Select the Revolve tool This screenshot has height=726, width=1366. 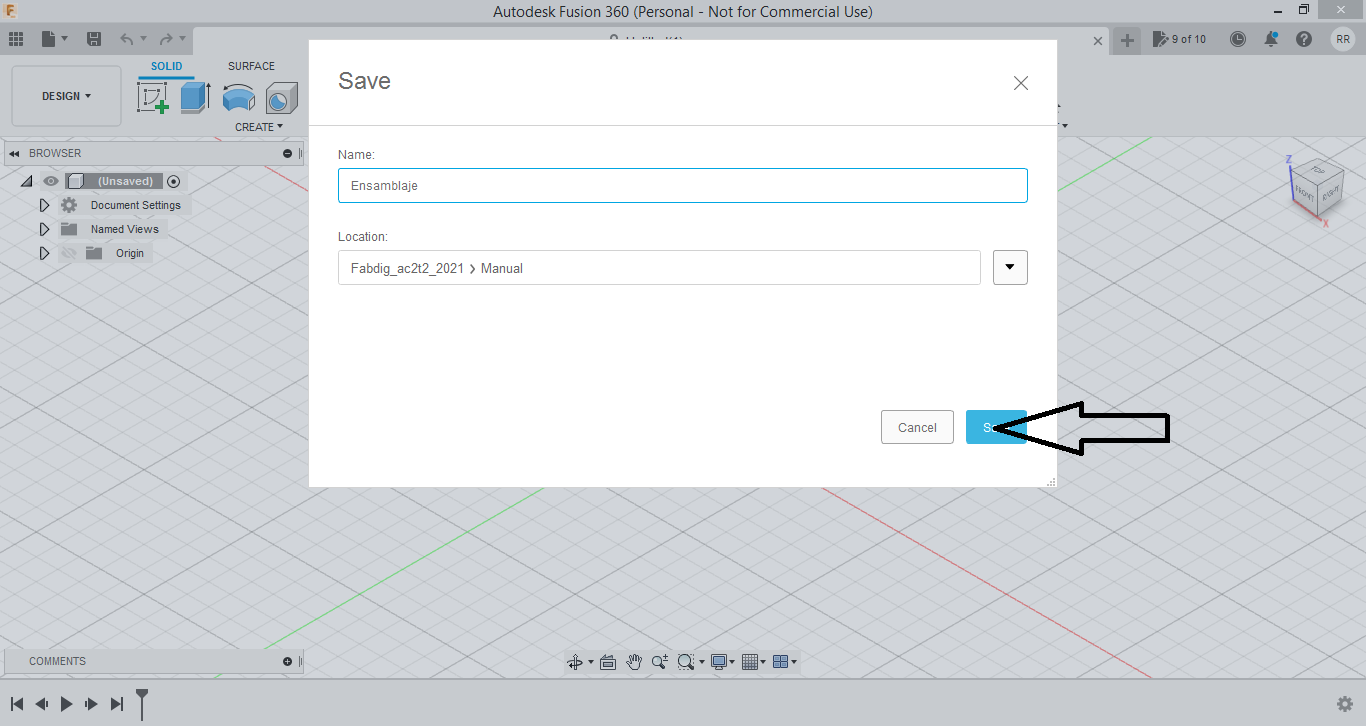tap(238, 98)
